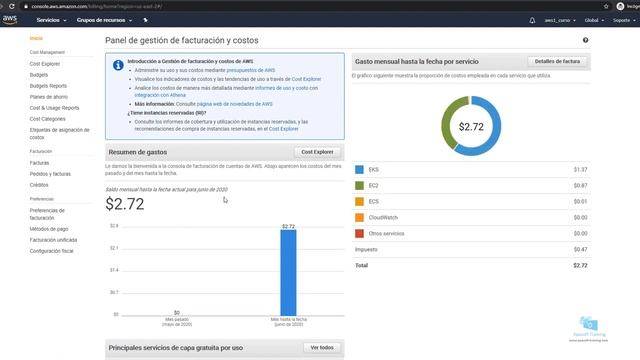This screenshot has width=640, height=360.
Task: Click the Ver todos button
Action: point(322,348)
